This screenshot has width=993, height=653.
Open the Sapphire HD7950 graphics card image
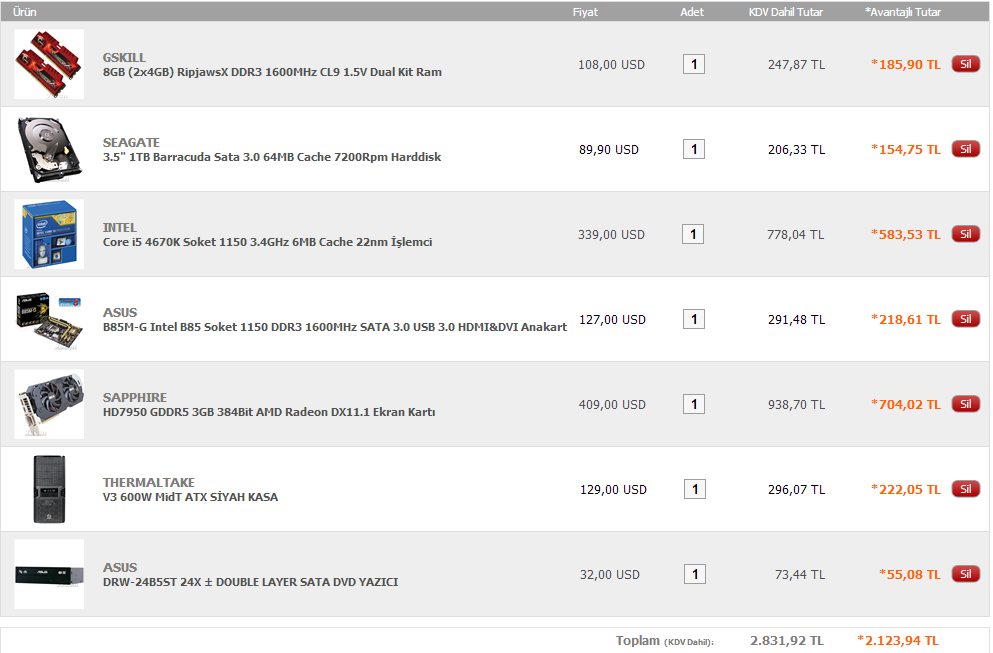(49, 404)
